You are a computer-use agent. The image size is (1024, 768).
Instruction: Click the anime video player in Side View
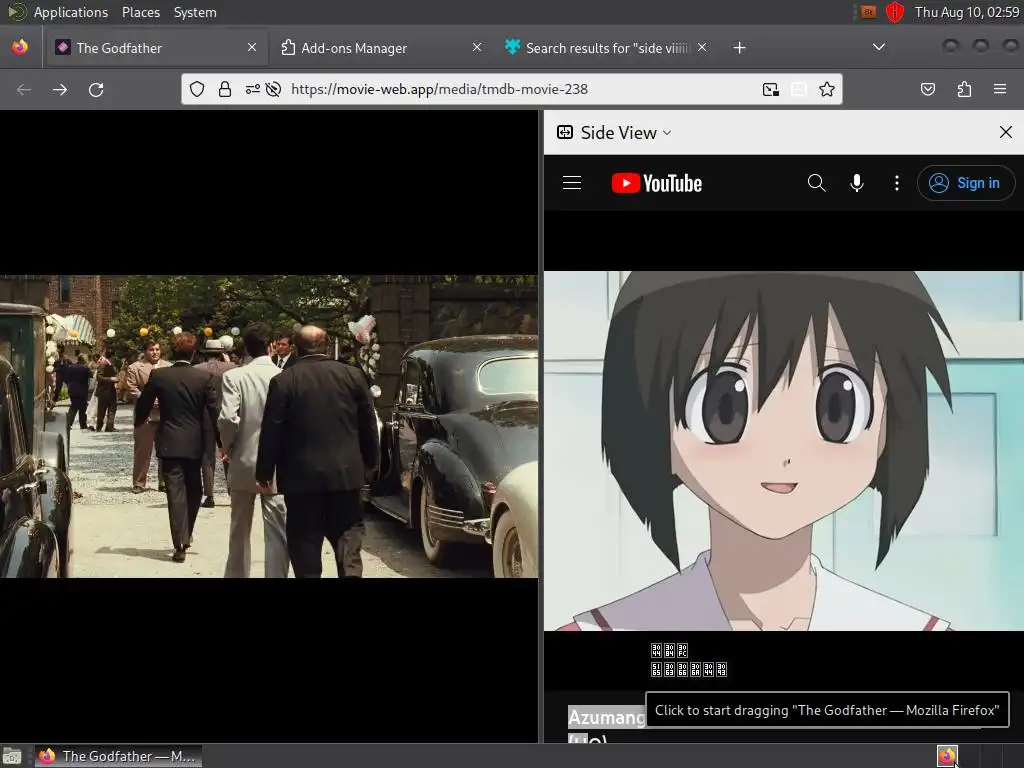pyautogui.click(x=784, y=451)
